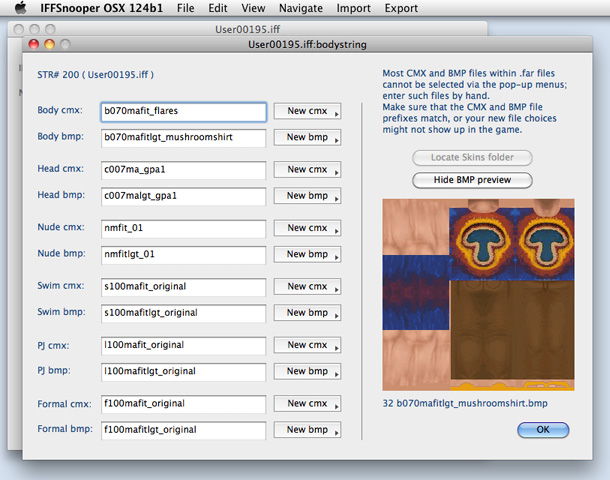Open the Import menu
610x480 pixels.
point(353,8)
